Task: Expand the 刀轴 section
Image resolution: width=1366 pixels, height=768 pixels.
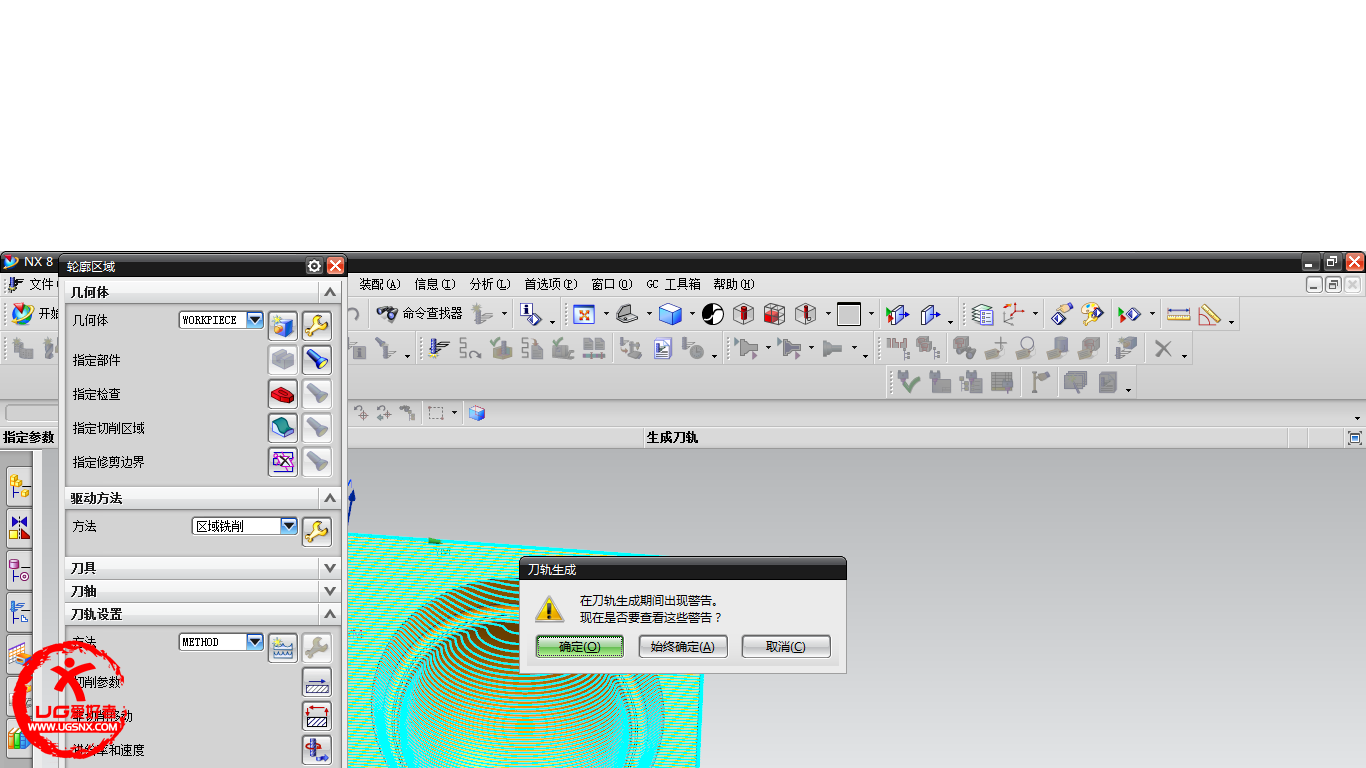Action: (330, 591)
